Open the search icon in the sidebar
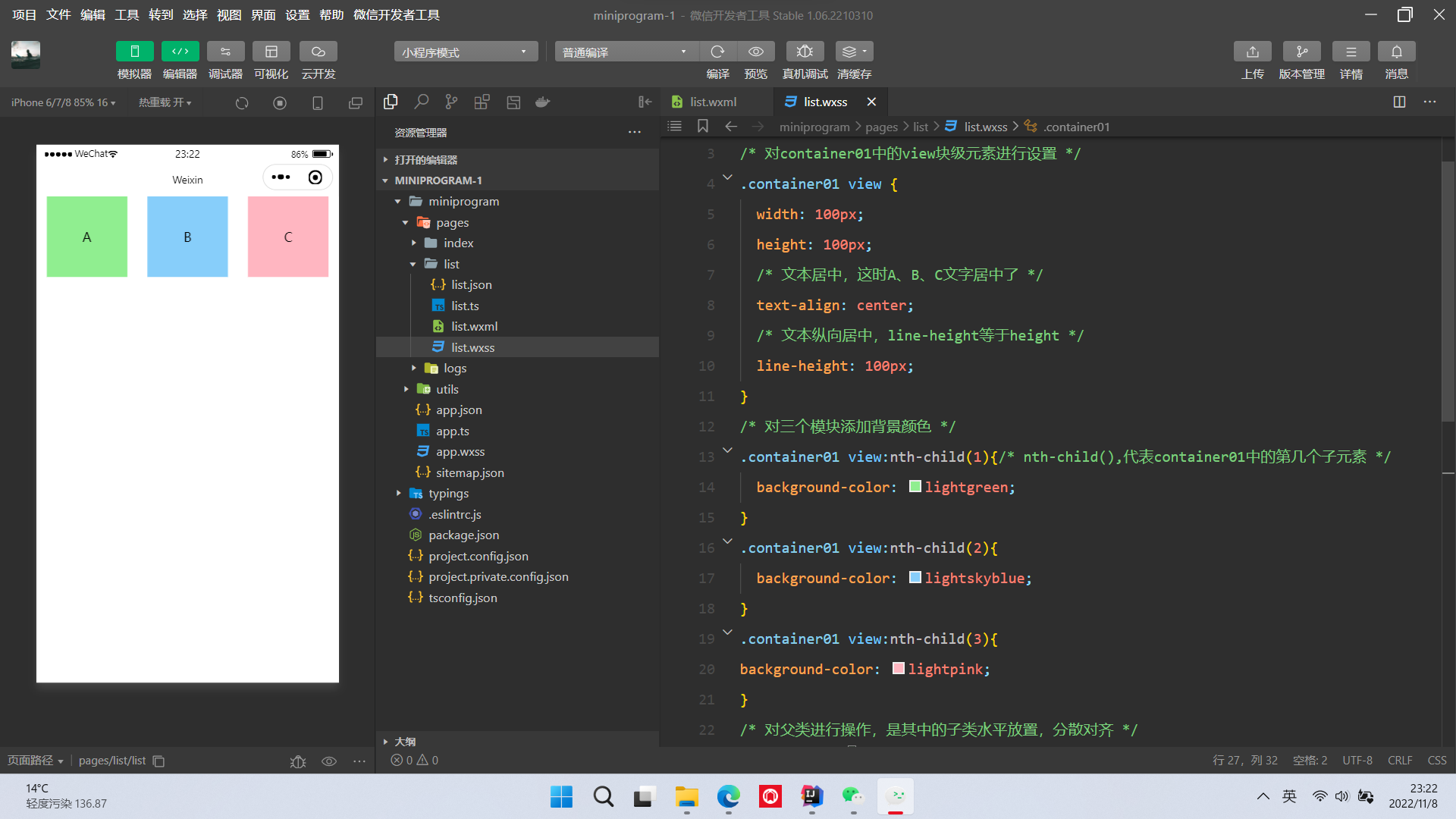The image size is (1456, 819). [x=422, y=102]
